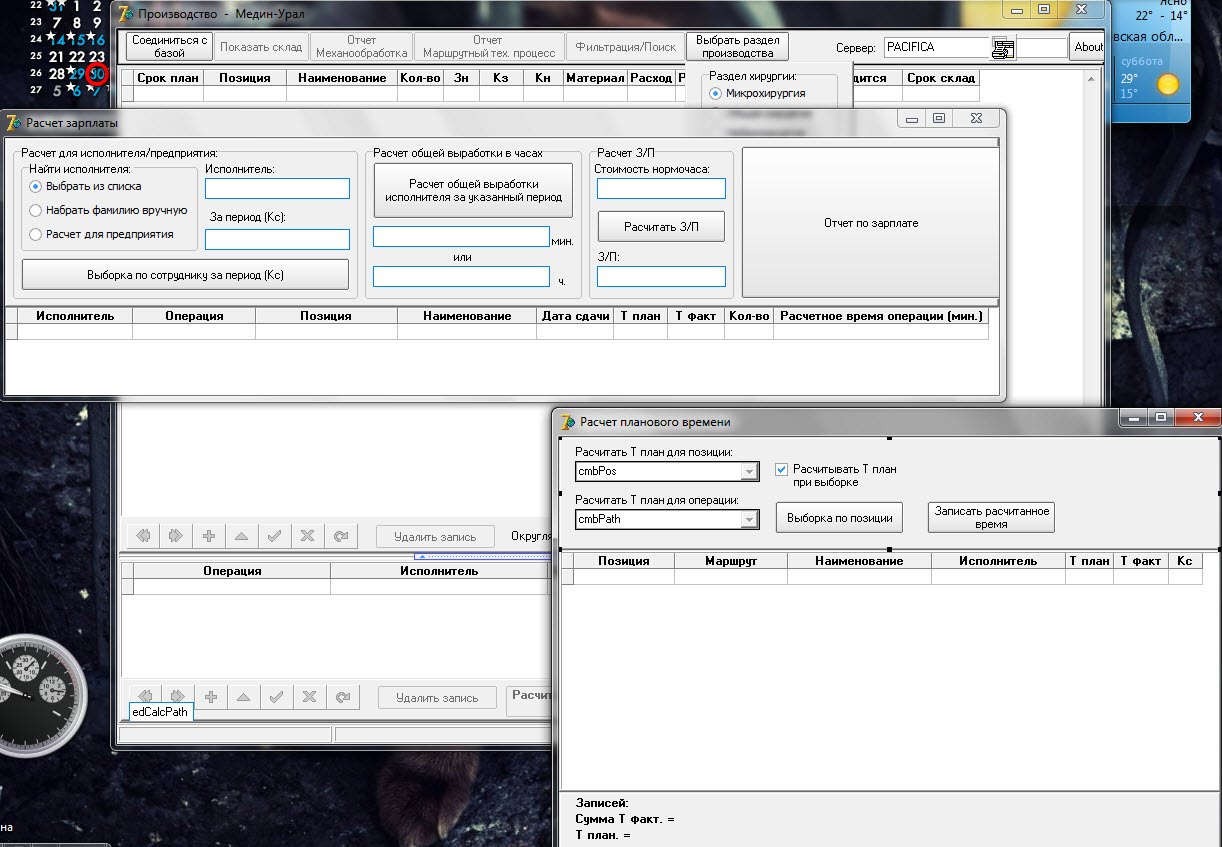Viewport: 1222px width, 847px height.
Task: Focus the minutes (мин.) output field
Action: [x=461, y=237]
